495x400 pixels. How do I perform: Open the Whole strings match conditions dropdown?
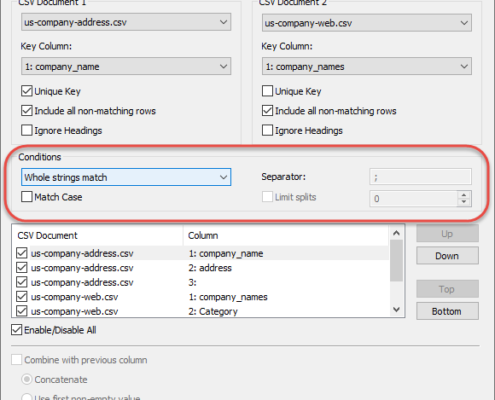click(126, 177)
